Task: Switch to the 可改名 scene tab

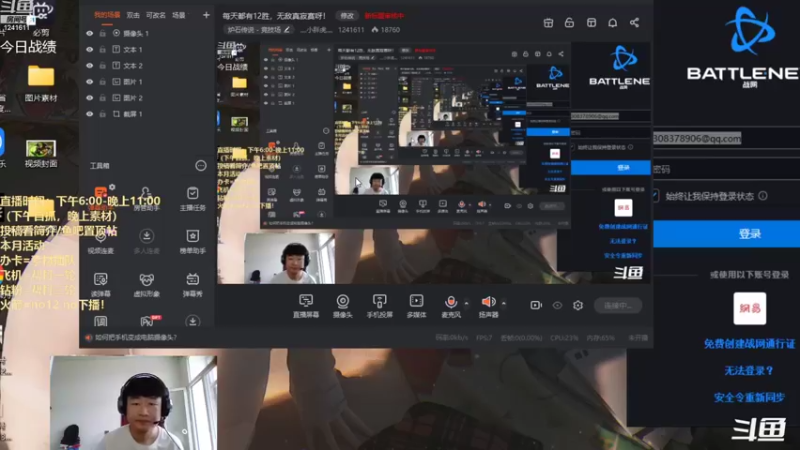Action: pos(156,15)
